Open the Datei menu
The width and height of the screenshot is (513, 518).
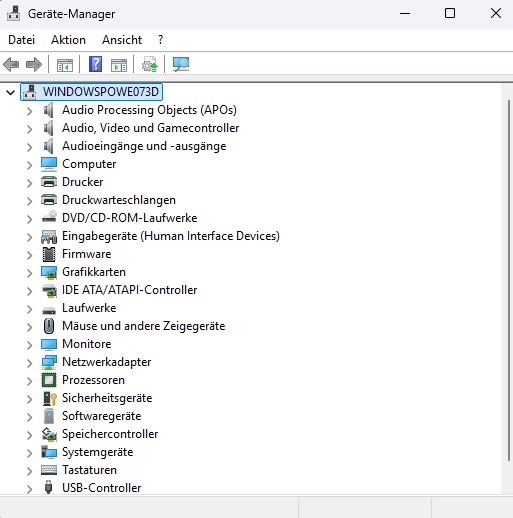coord(21,40)
